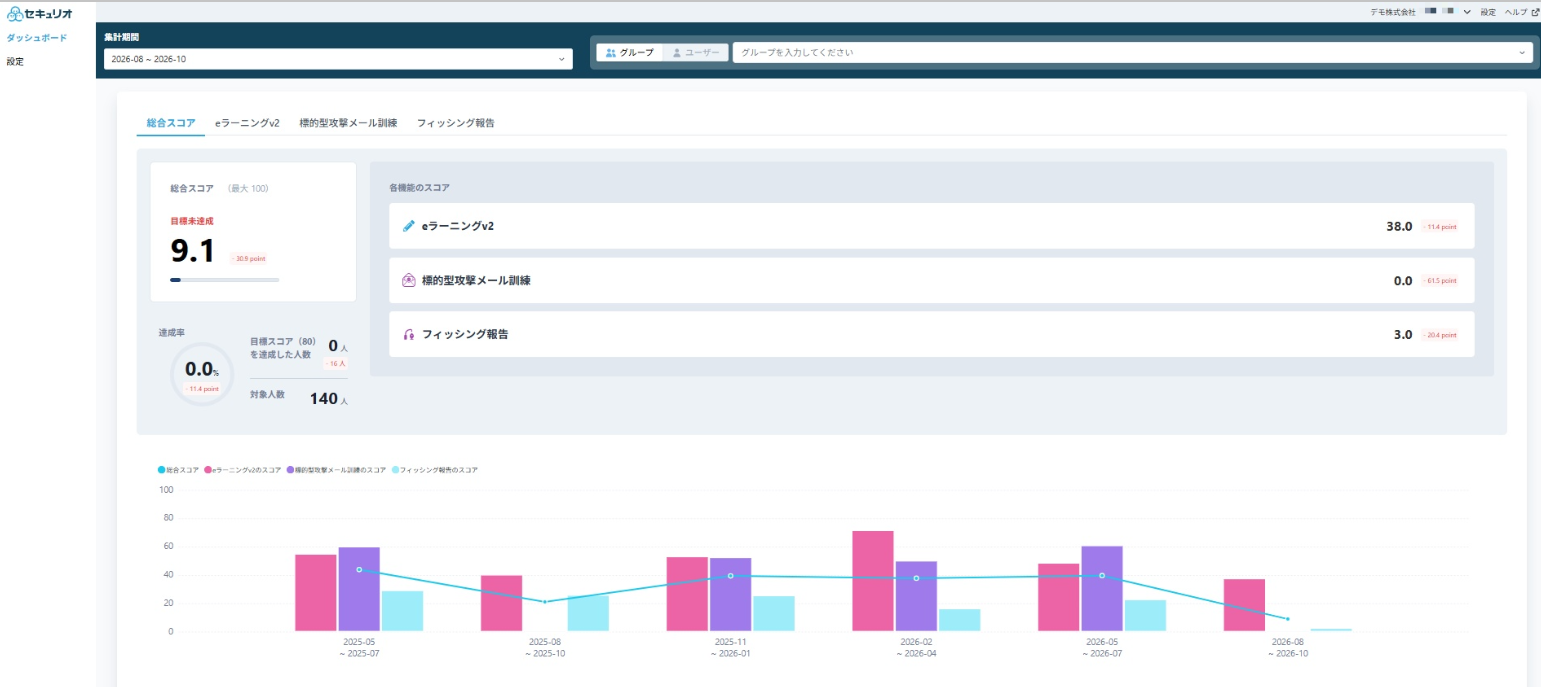
Task: Click the tallest pink bar for 2026-02
Action: pyautogui.click(x=872, y=581)
